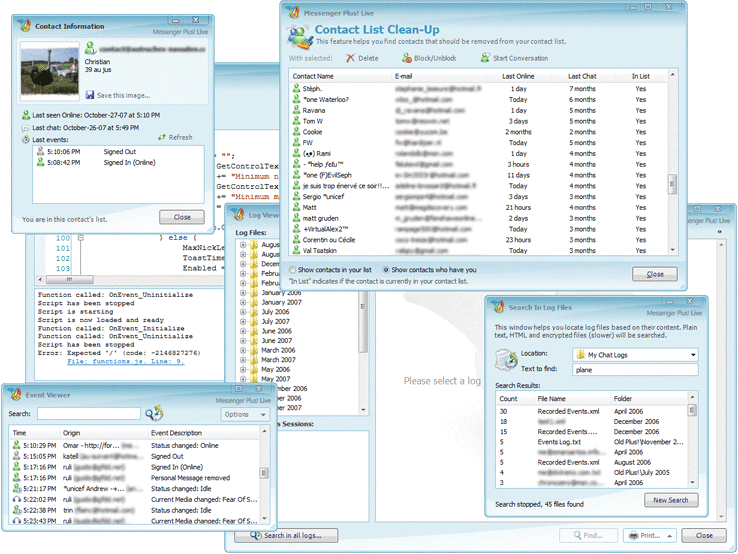
Task: Expand the January 2007 log folder
Action: pyautogui.click(x=243, y=302)
